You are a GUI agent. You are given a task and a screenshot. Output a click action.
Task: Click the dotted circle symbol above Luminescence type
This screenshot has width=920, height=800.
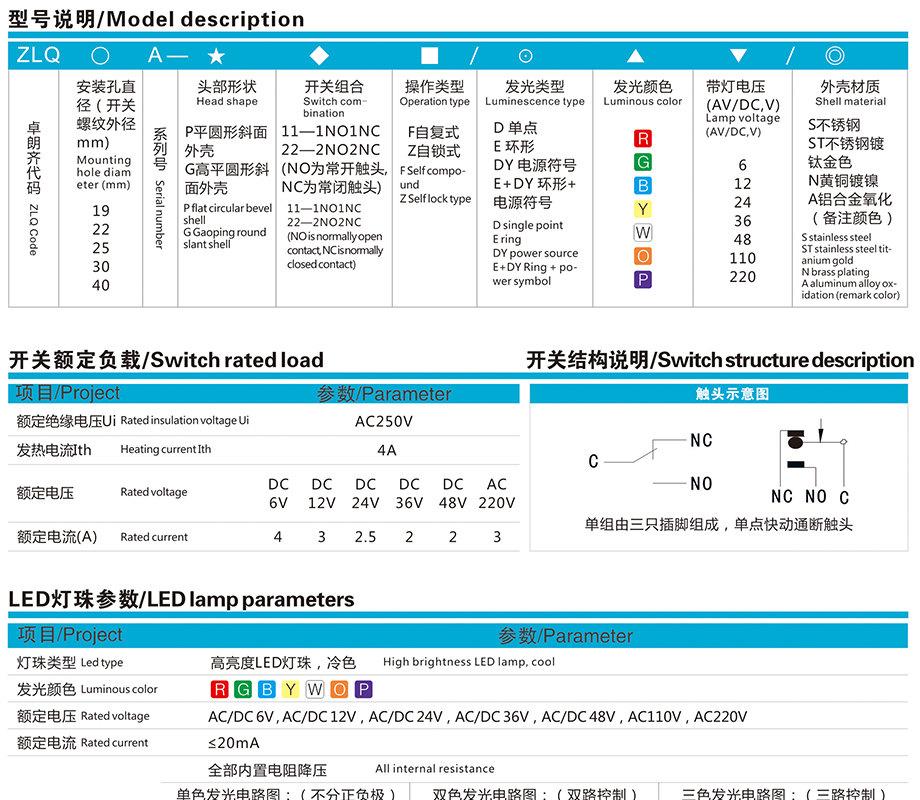(x=526, y=56)
